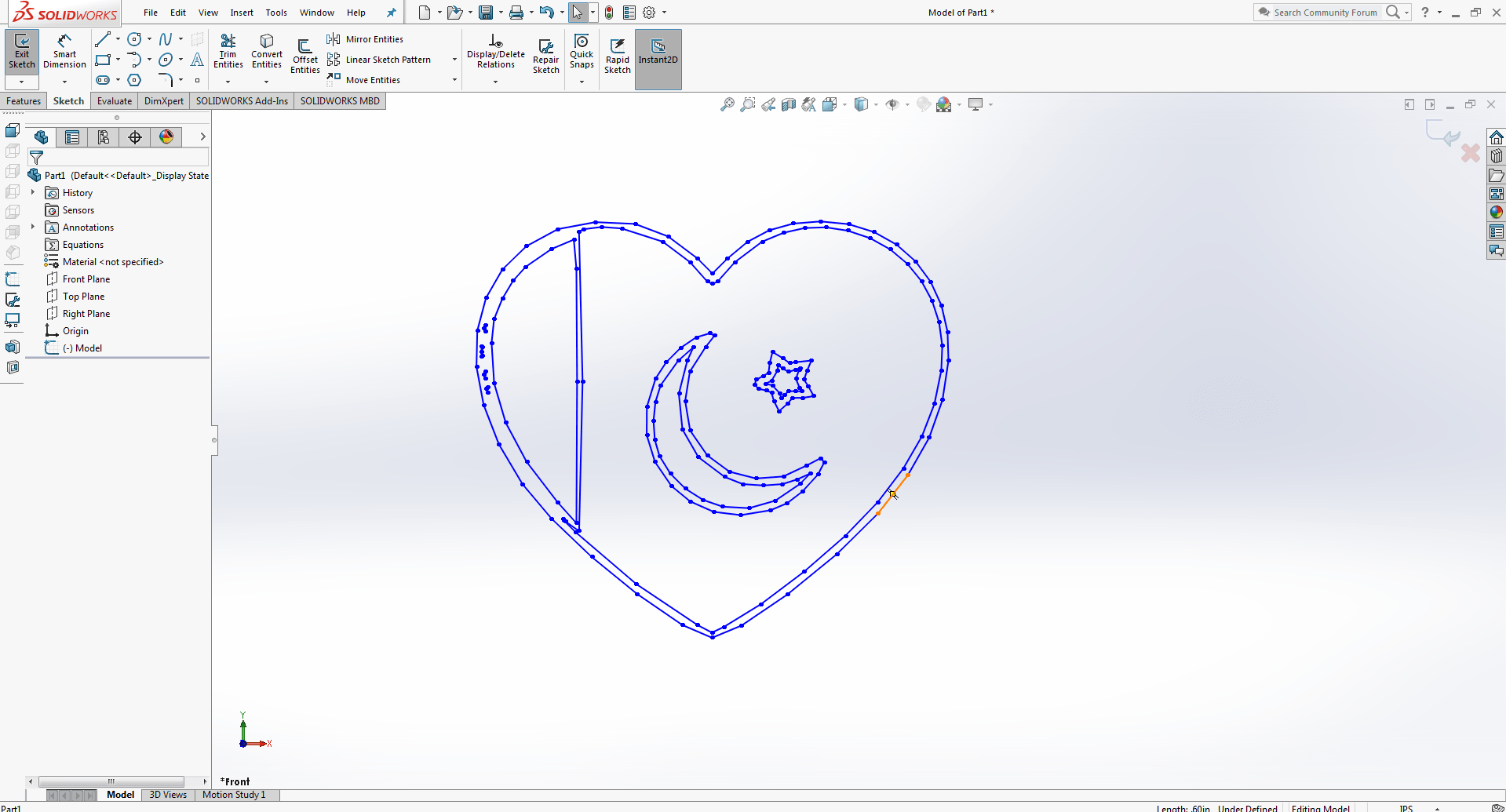
Task: Open the Appearances task pane tab
Action: pos(1497,213)
